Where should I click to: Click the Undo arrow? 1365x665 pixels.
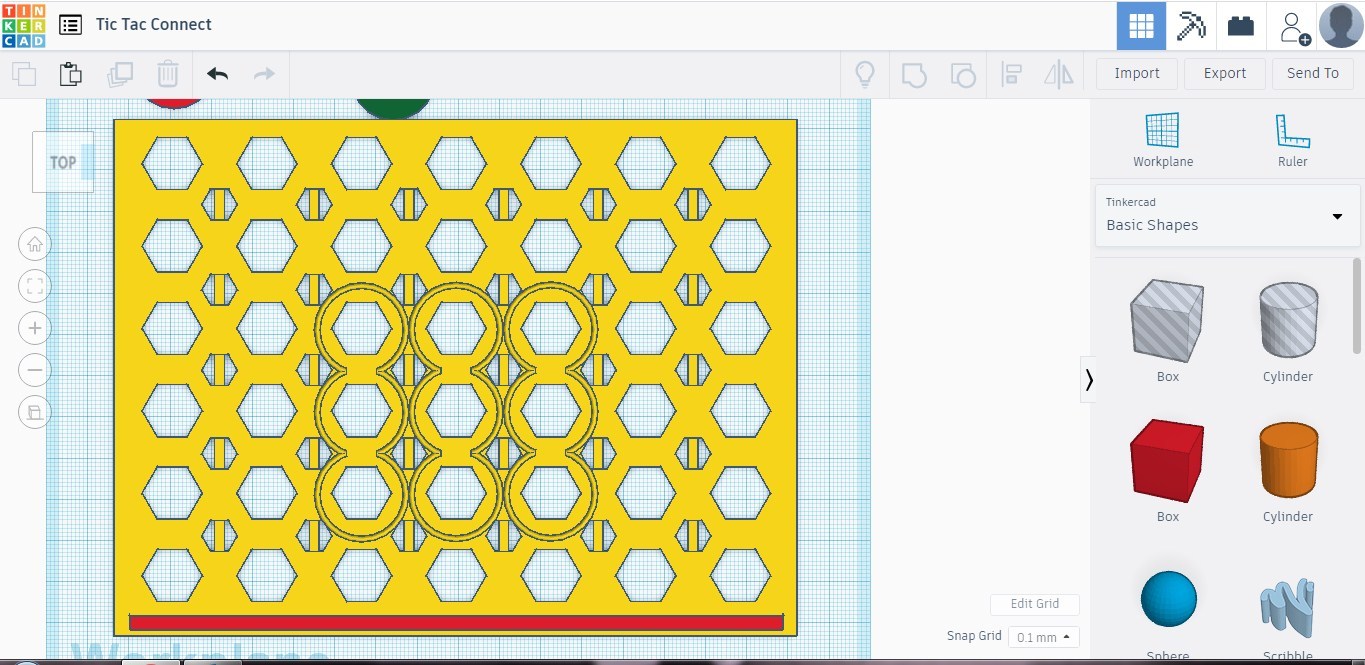(x=217, y=73)
